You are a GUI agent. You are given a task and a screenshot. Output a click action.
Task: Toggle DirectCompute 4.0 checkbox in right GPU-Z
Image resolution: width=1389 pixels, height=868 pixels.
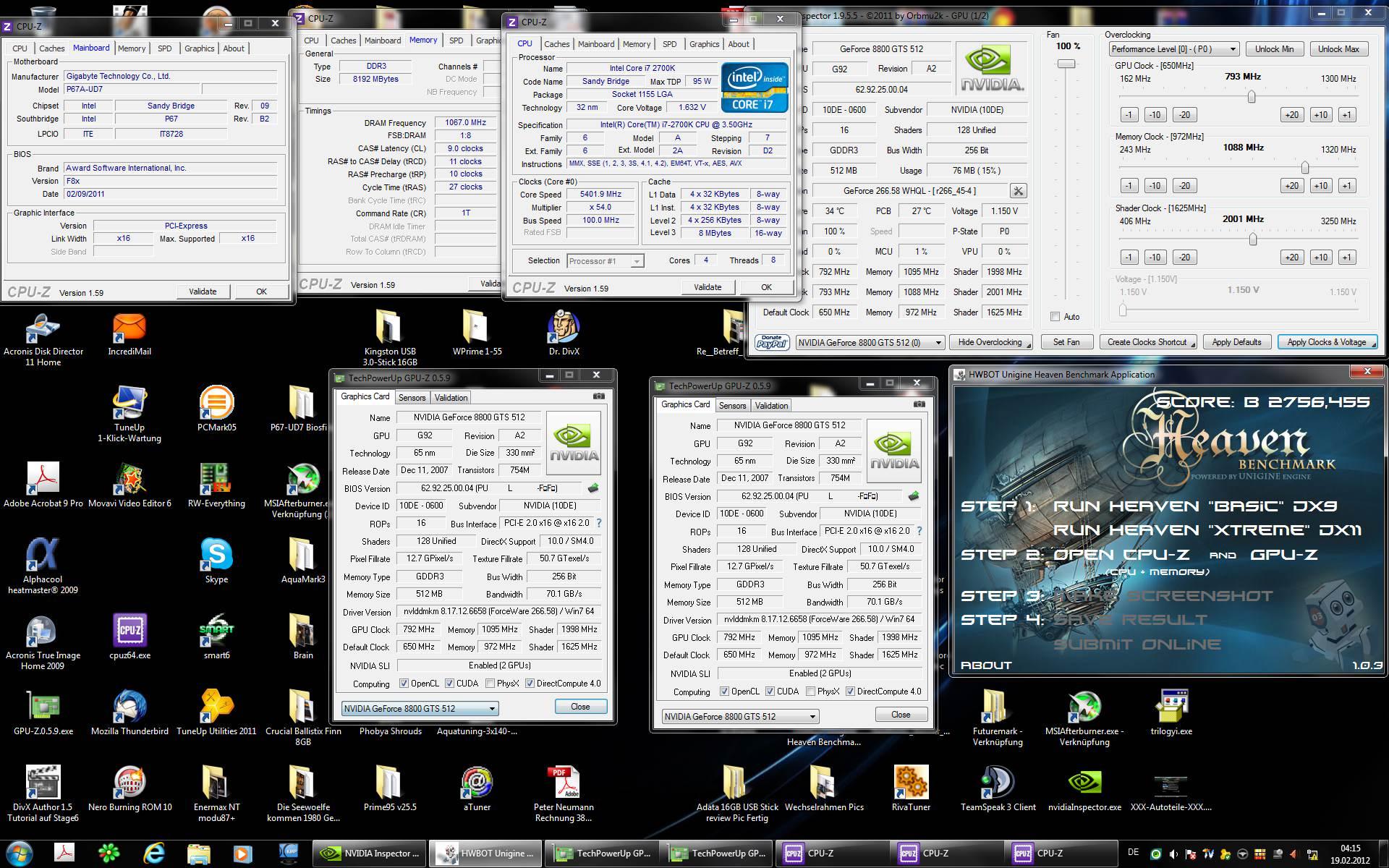coord(850,692)
